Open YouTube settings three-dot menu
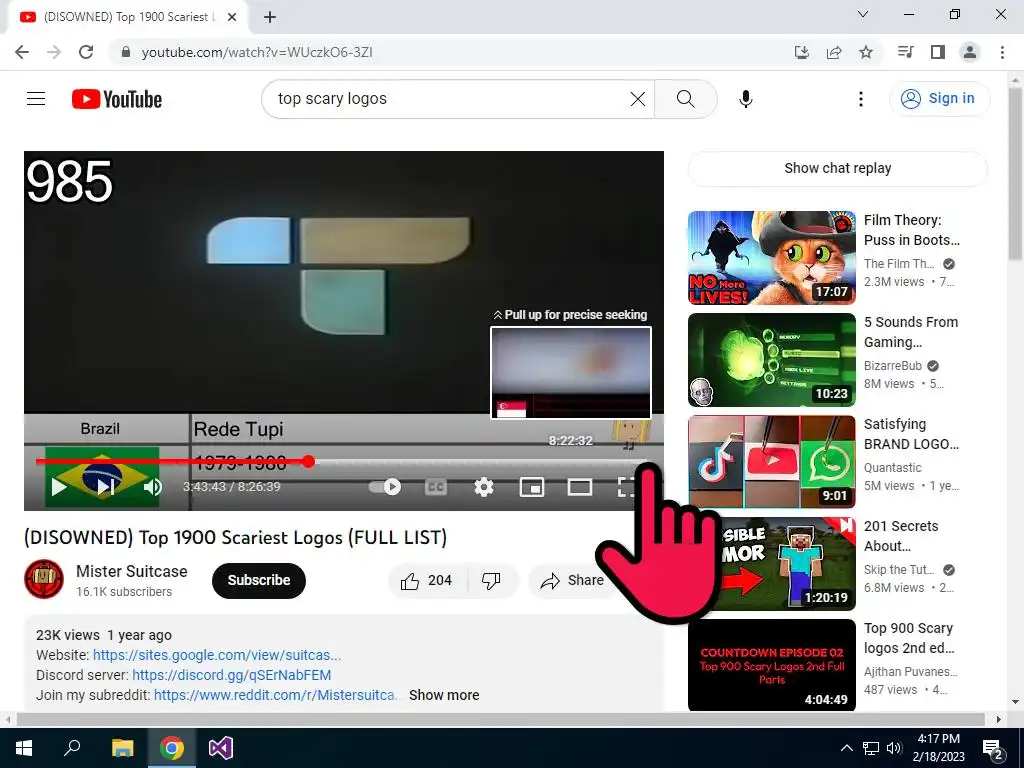The image size is (1024, 768). click(861, 99)
